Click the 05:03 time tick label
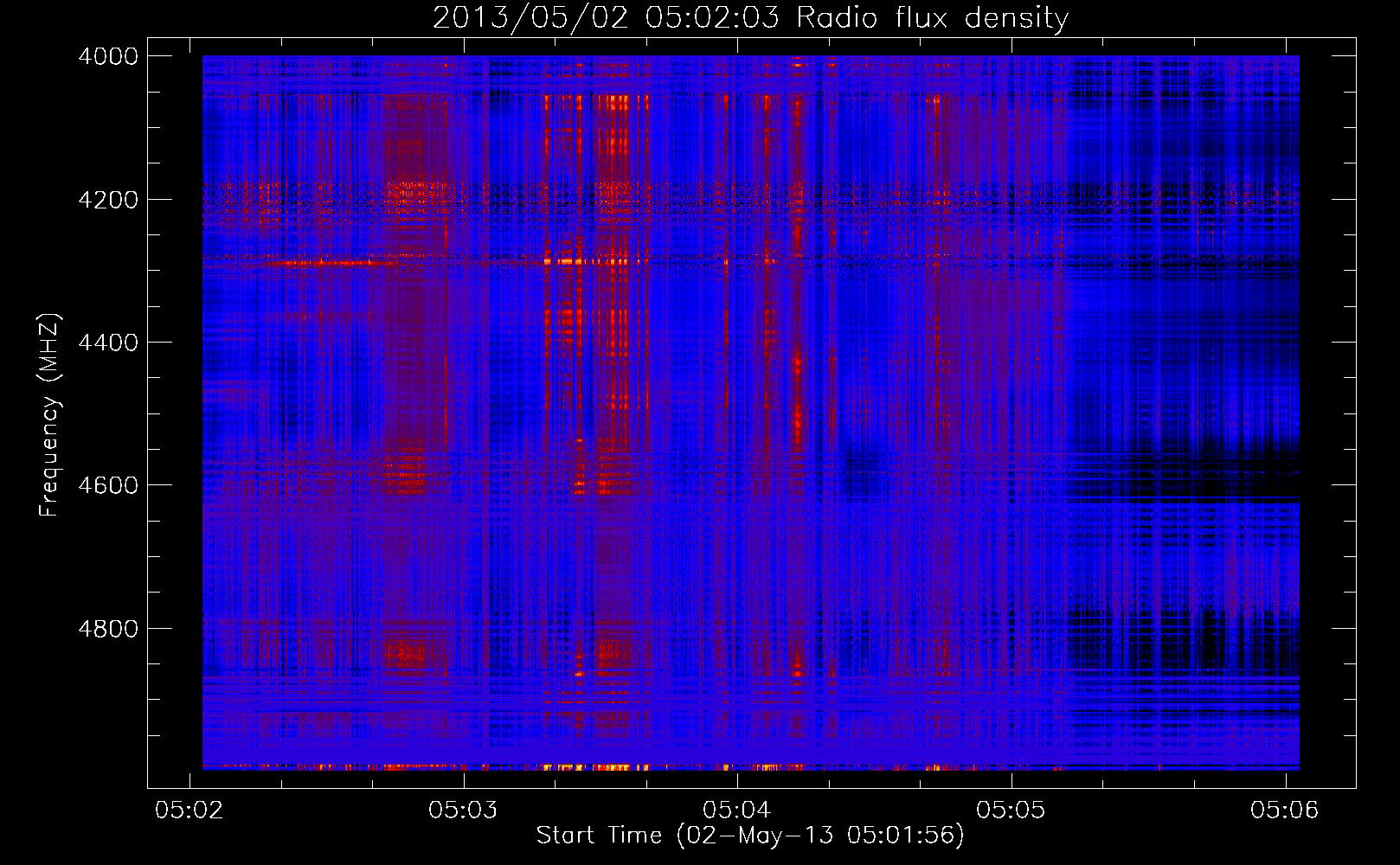 (x=463, y=810)
